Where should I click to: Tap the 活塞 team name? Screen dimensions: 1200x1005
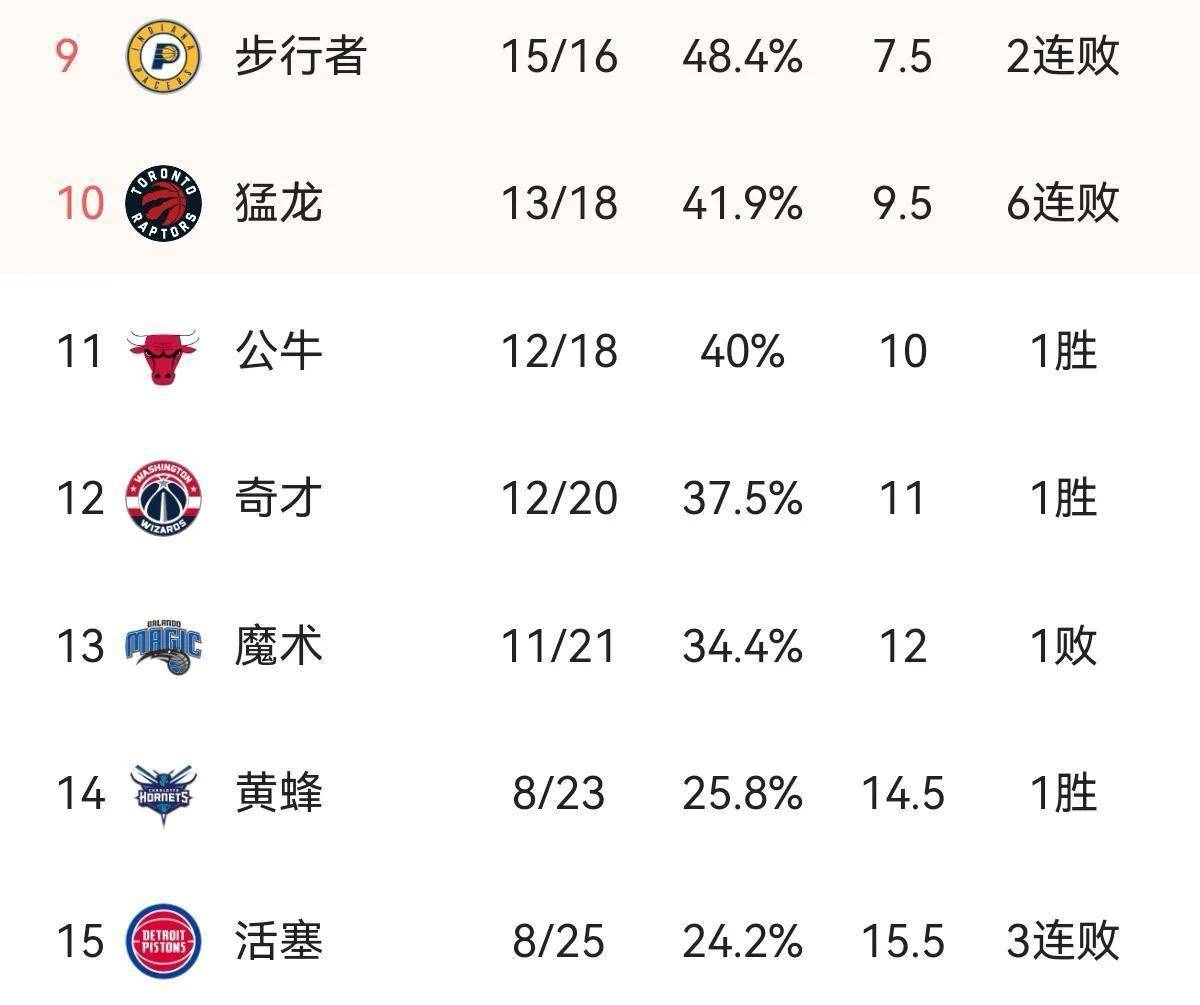pyautogui.click(x=279, y=941)
